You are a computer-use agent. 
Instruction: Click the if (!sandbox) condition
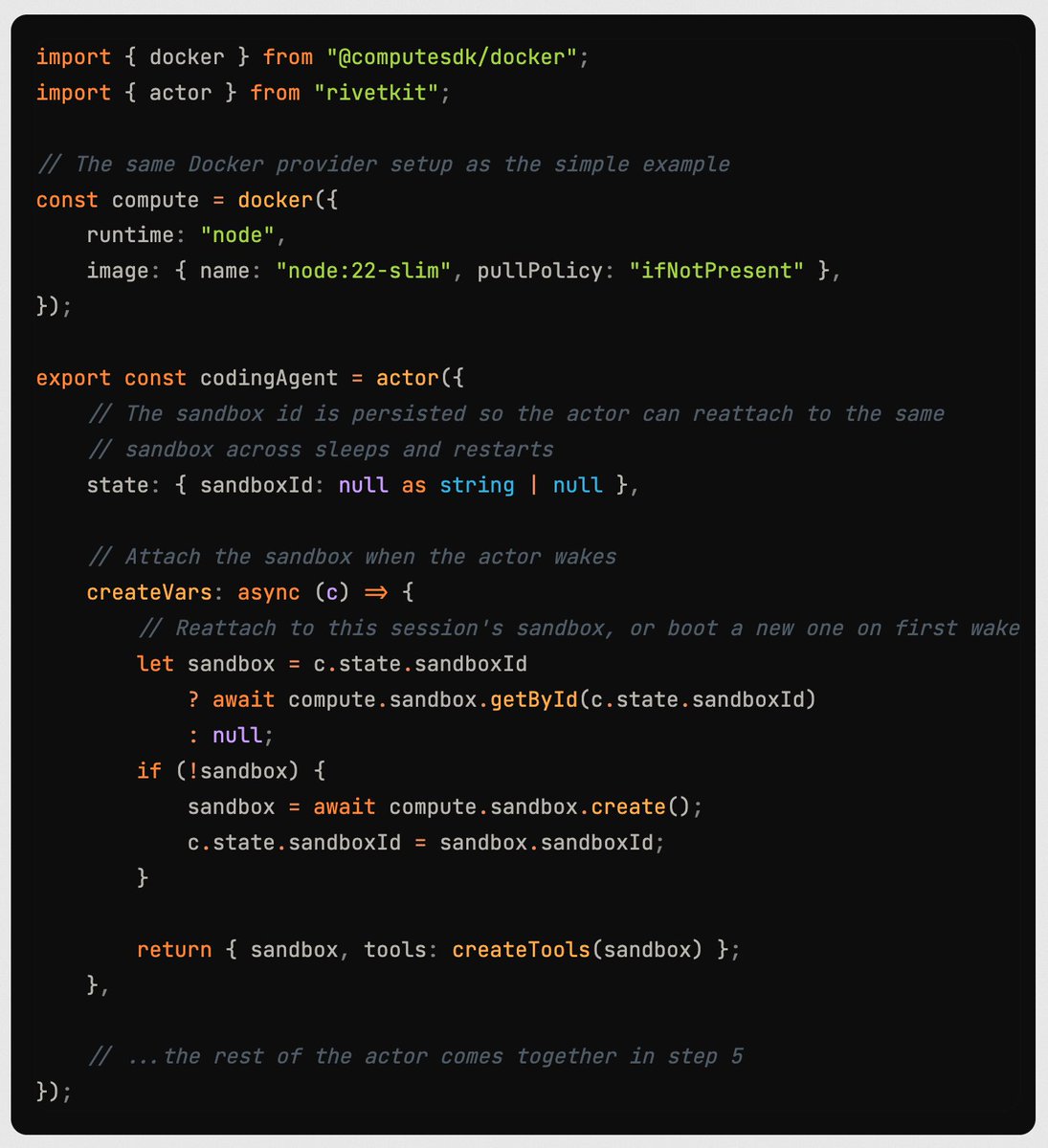tap(231, 770)
